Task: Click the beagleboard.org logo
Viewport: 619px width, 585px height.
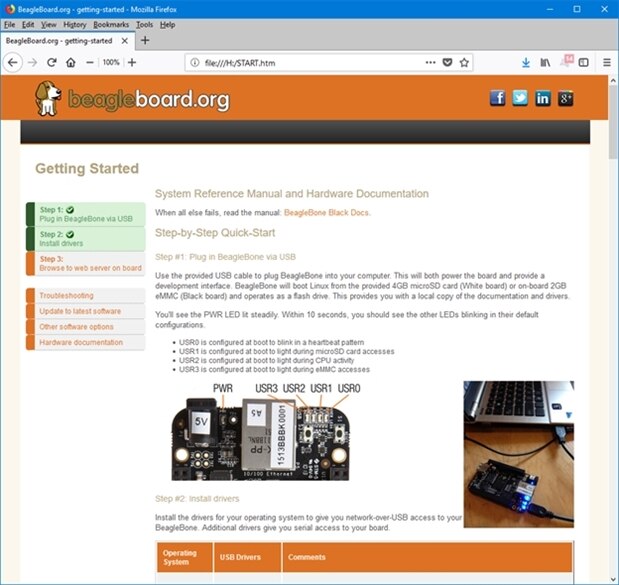Action: (x=132, y=99)
